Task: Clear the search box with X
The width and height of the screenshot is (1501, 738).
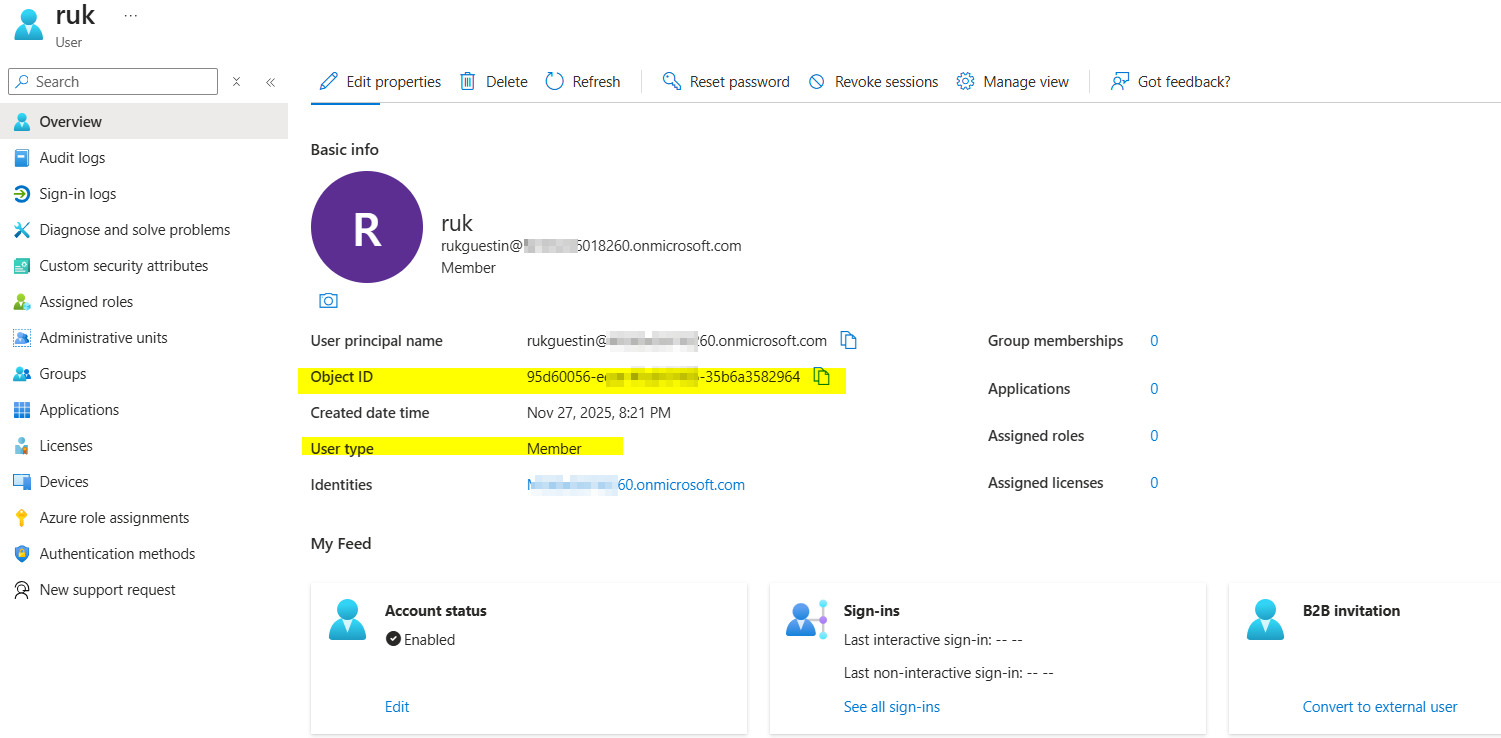Action: 236,82
